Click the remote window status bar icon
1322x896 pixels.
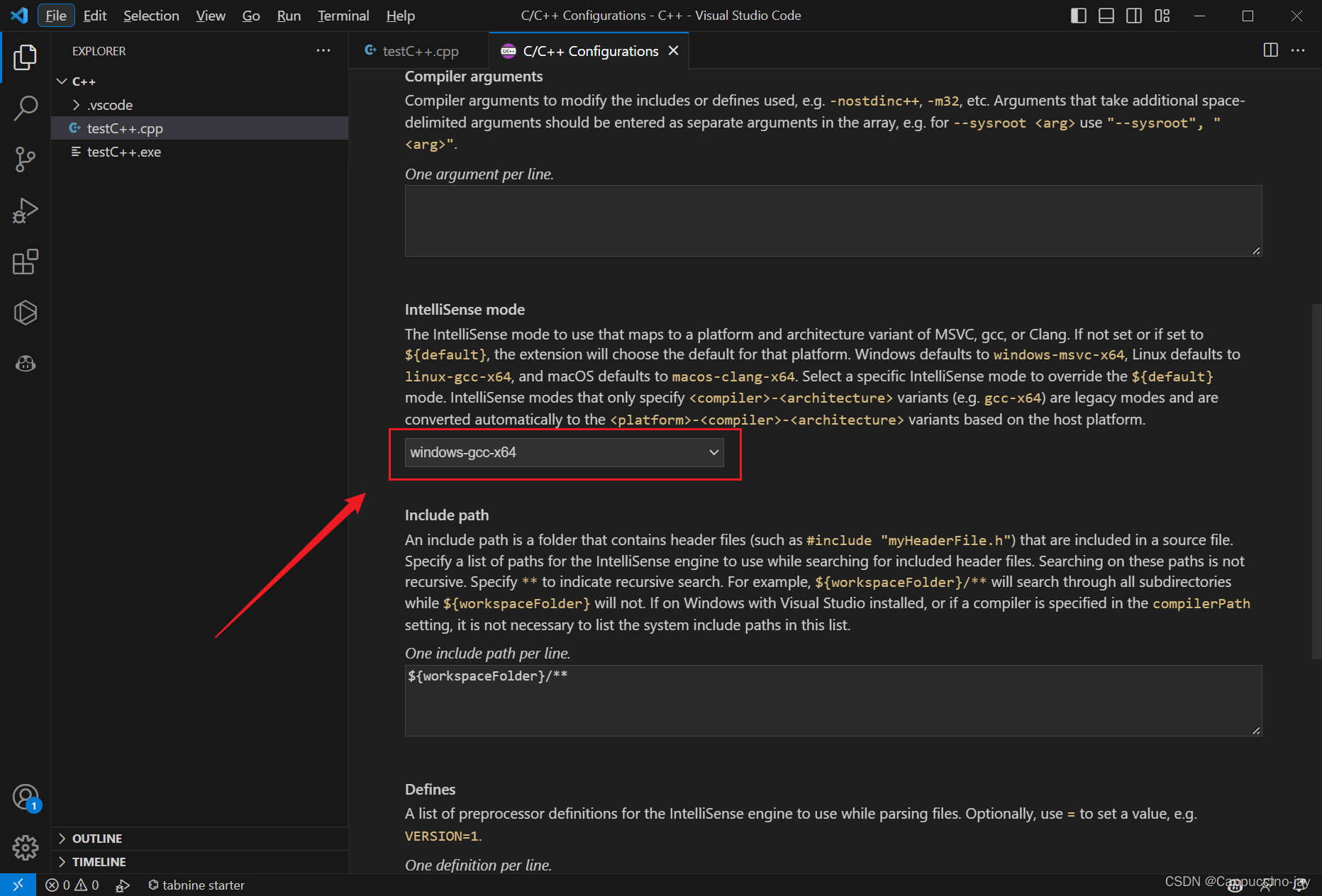point(18,885)
